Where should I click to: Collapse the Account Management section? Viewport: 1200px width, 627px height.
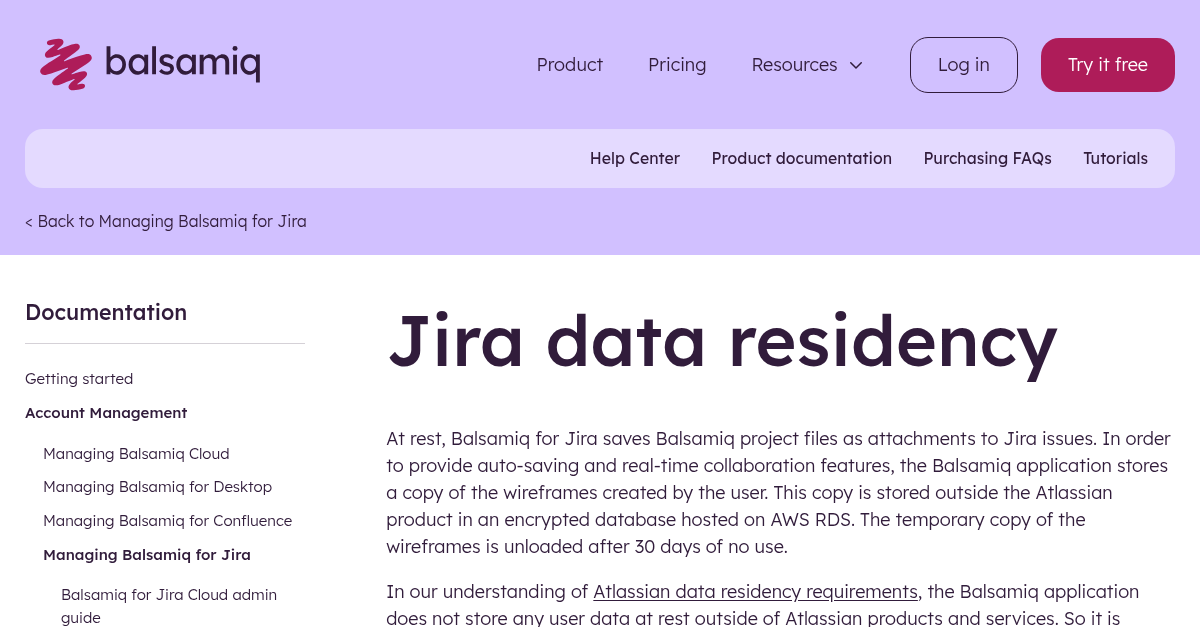(x=106, y=413)
